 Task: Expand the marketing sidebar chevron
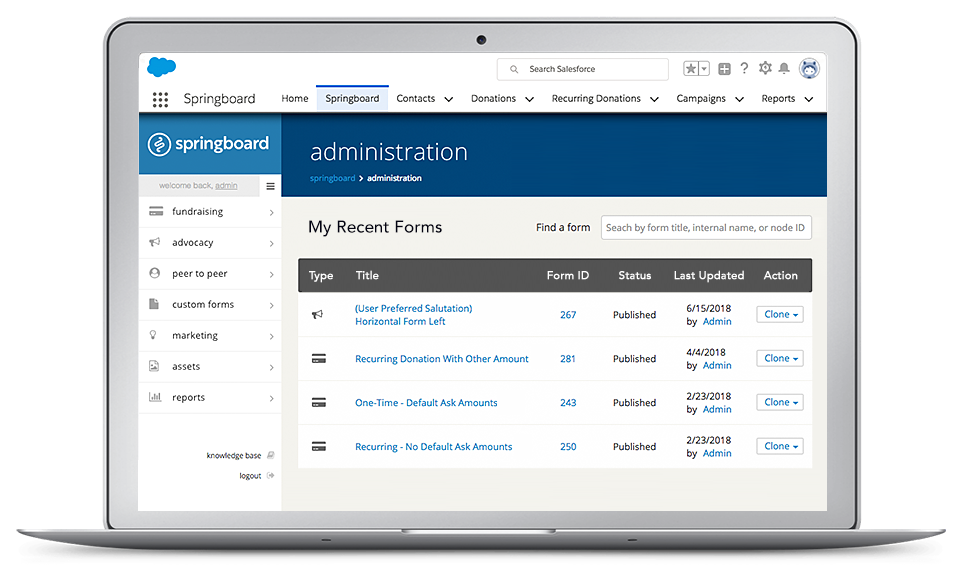(272, 336)
